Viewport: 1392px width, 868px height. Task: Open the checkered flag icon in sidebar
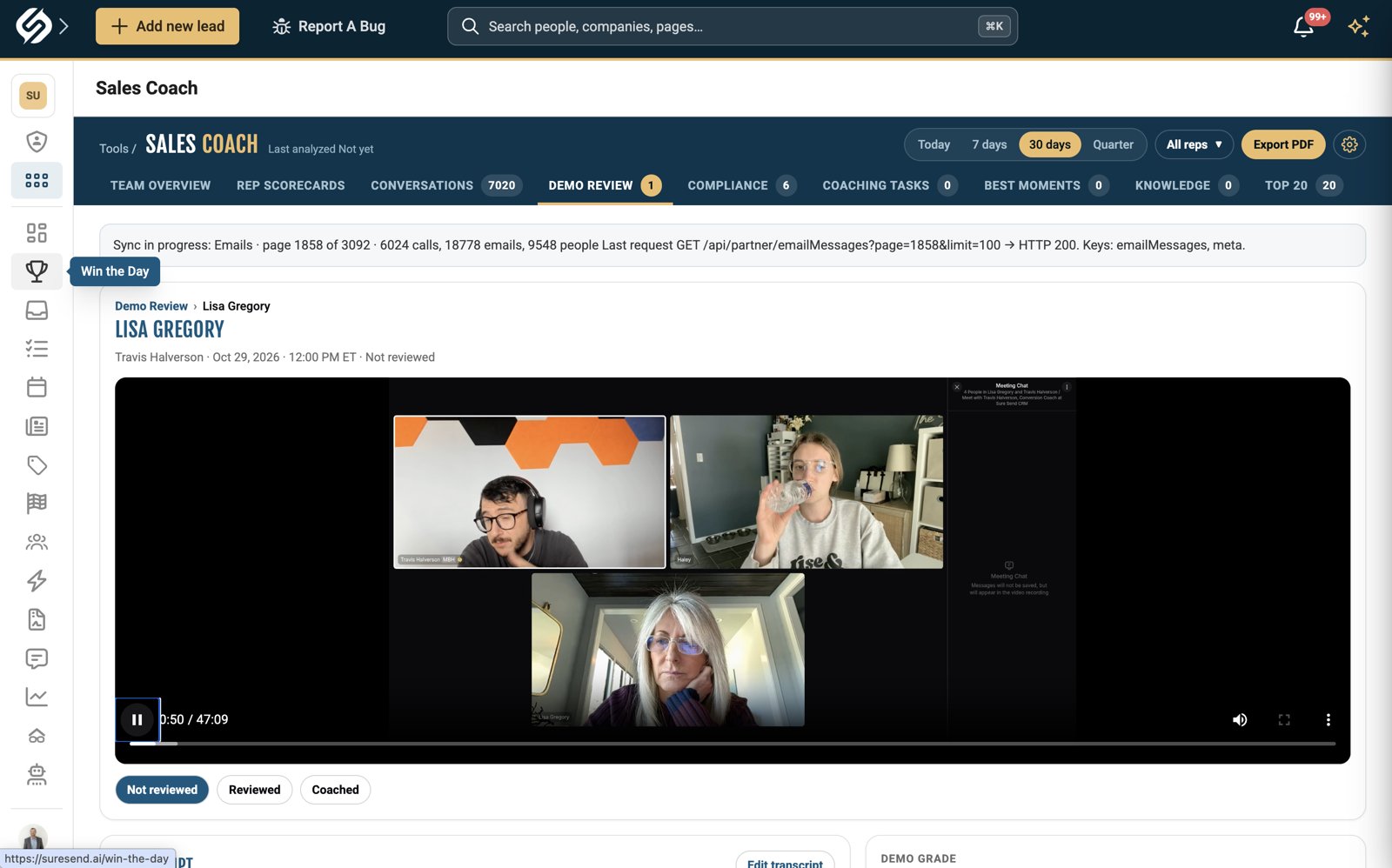tap(37, 503)
